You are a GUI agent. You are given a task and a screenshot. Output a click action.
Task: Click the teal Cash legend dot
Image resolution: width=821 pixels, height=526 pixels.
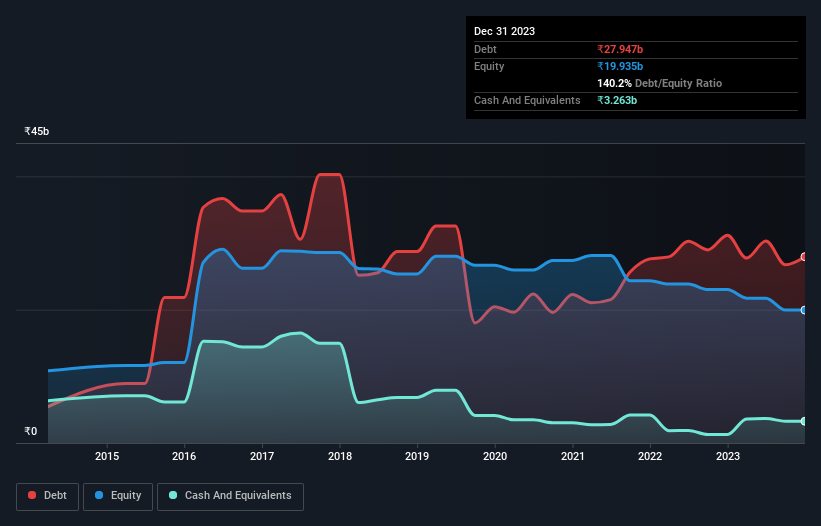point(173,495)
